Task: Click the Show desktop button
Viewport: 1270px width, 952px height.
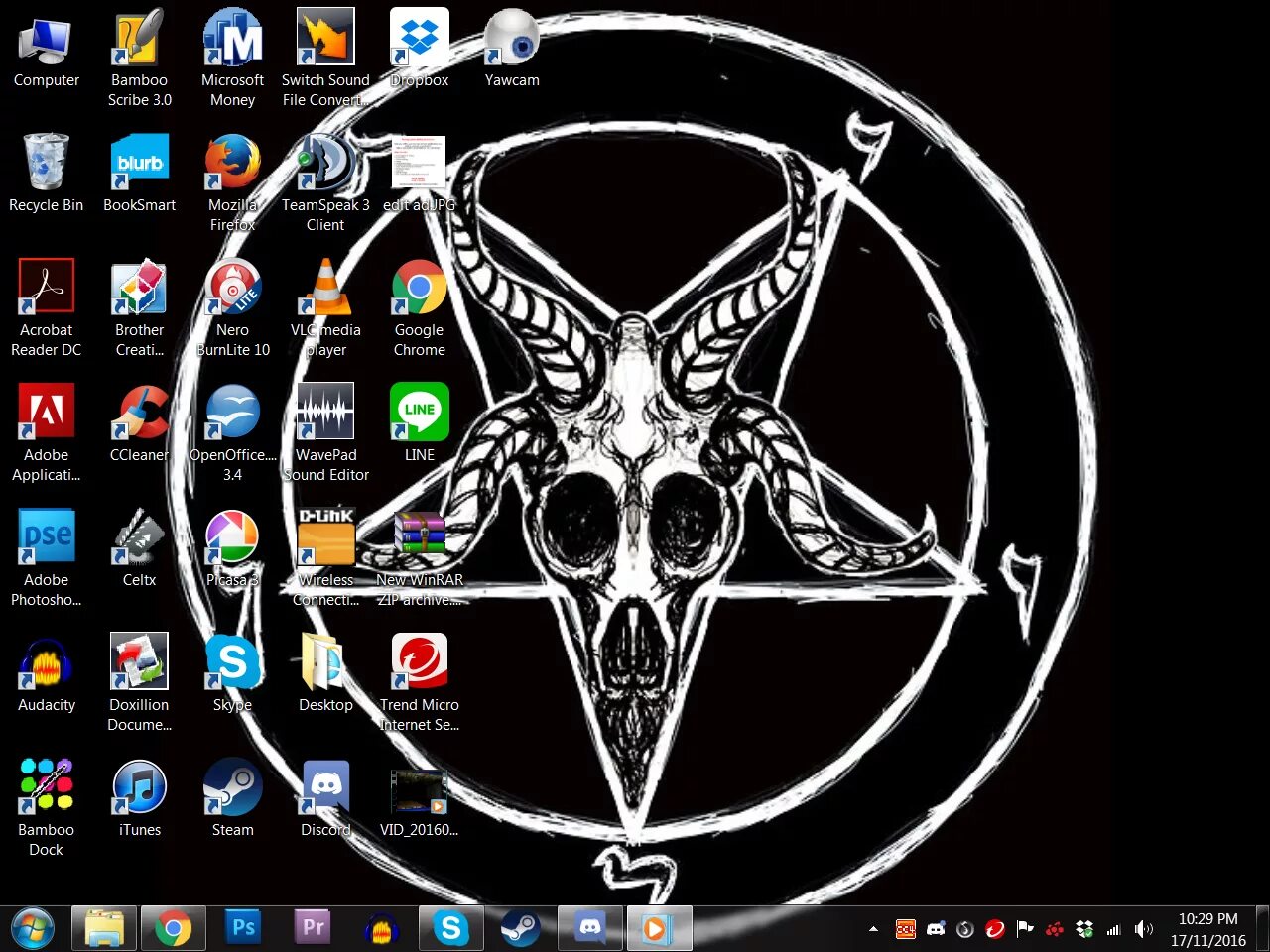Action: (x=1262, y=928)
